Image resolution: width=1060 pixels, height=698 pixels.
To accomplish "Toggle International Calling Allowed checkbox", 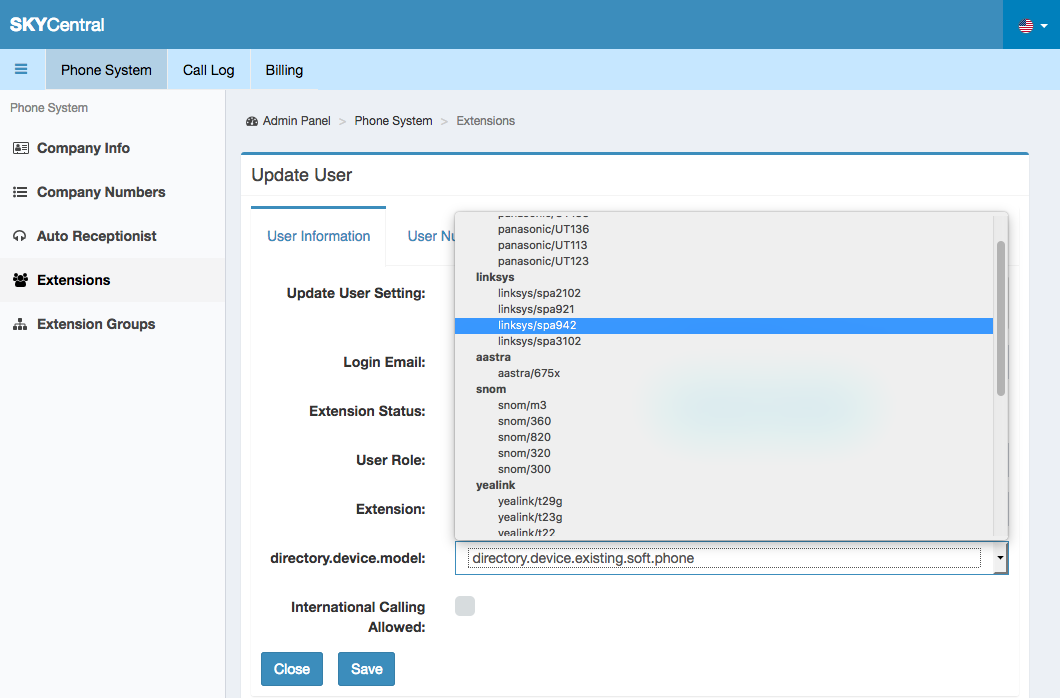I will 465,606.
